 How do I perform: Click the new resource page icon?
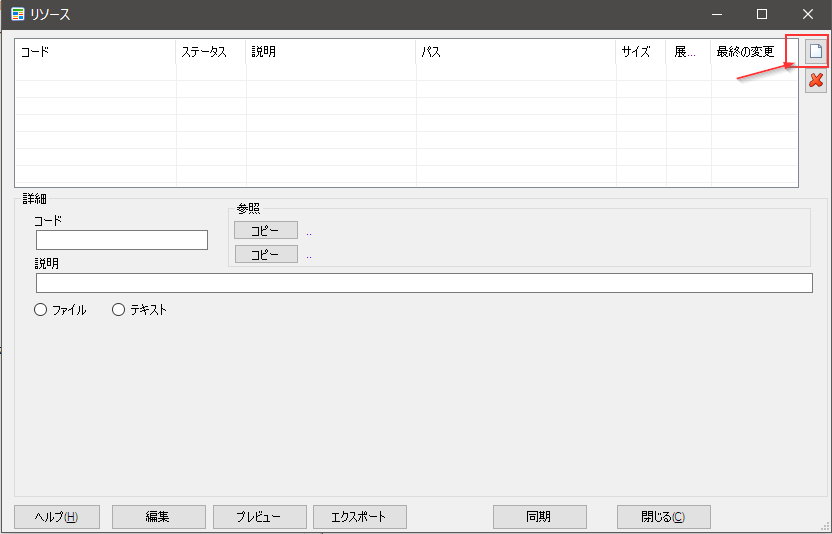(x=816, y=51)
